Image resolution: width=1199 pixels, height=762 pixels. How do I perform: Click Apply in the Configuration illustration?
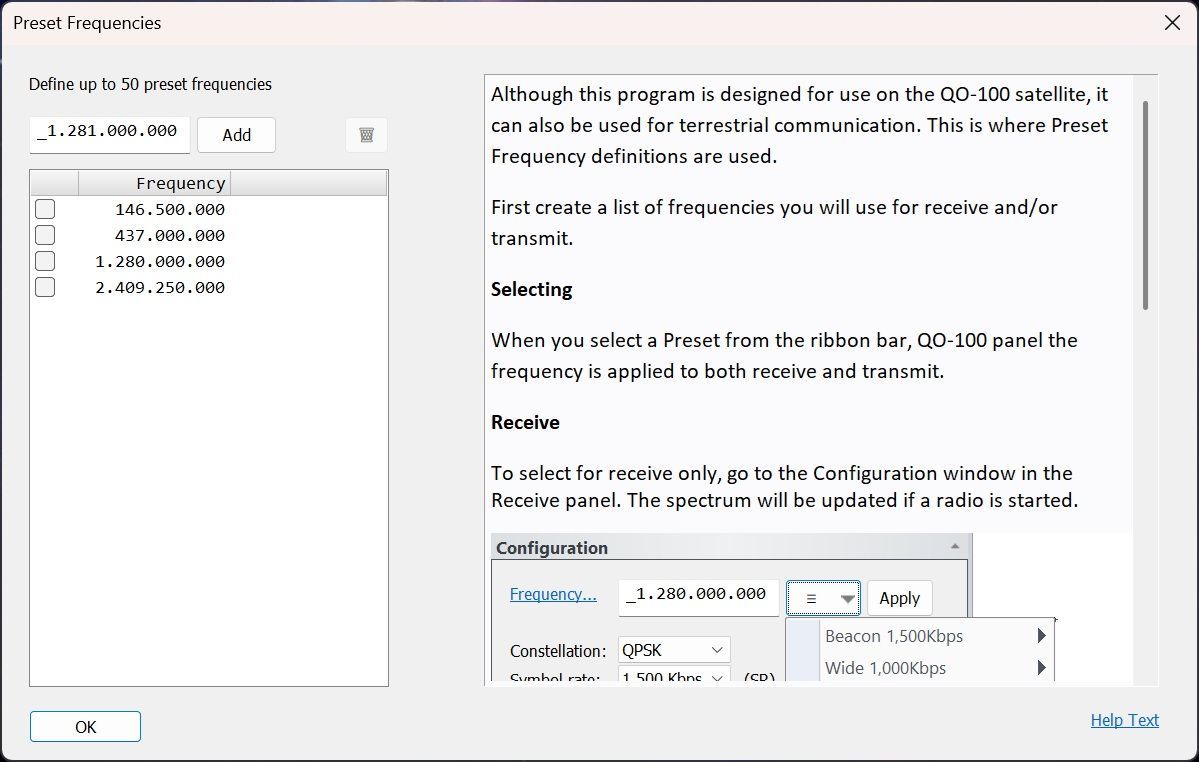(899, 598)
